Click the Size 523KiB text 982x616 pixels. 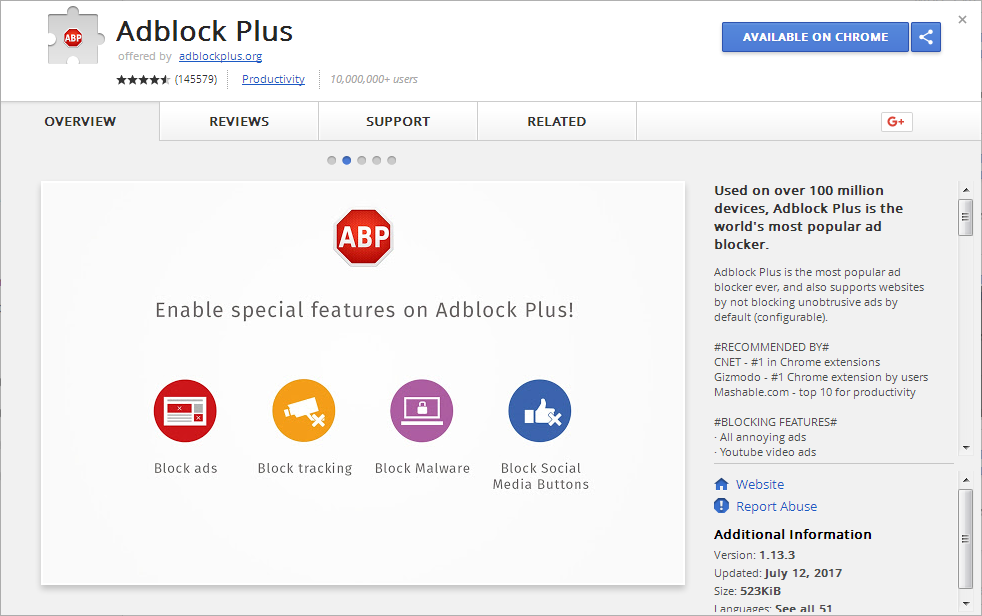click(747, 591)
